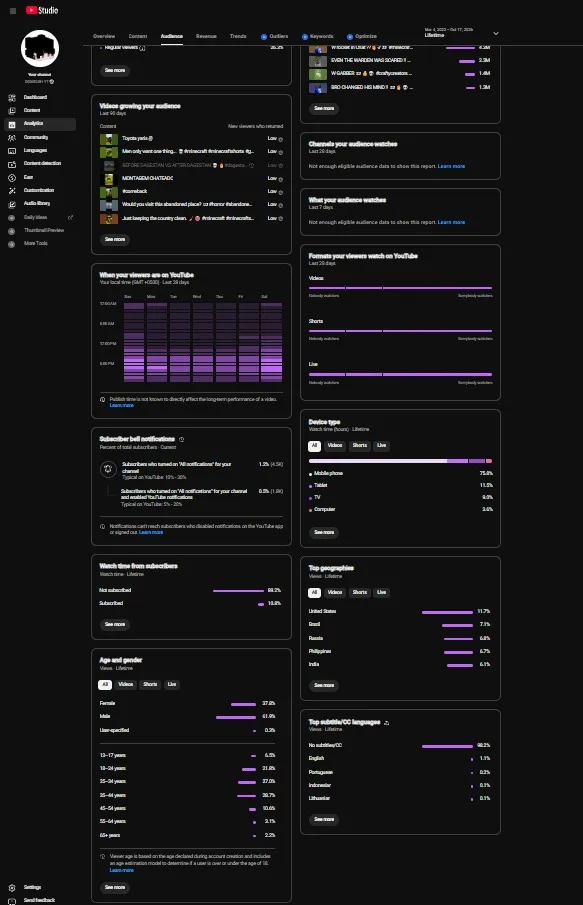Image resolution: width=583 pixels, height=905 pixels.
Task: Select Videos filter in Top geographies card
Action: pos(335,593)
